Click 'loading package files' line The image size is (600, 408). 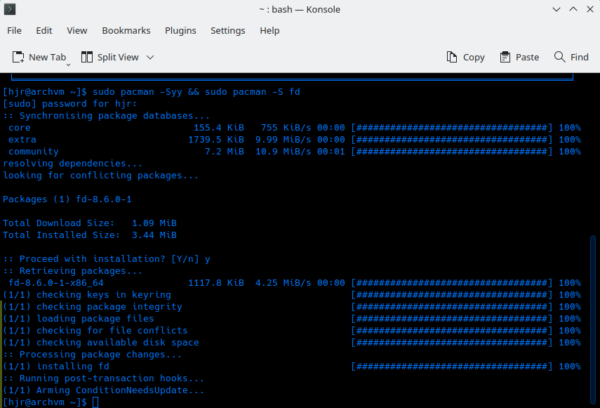[x=78, y=319]
